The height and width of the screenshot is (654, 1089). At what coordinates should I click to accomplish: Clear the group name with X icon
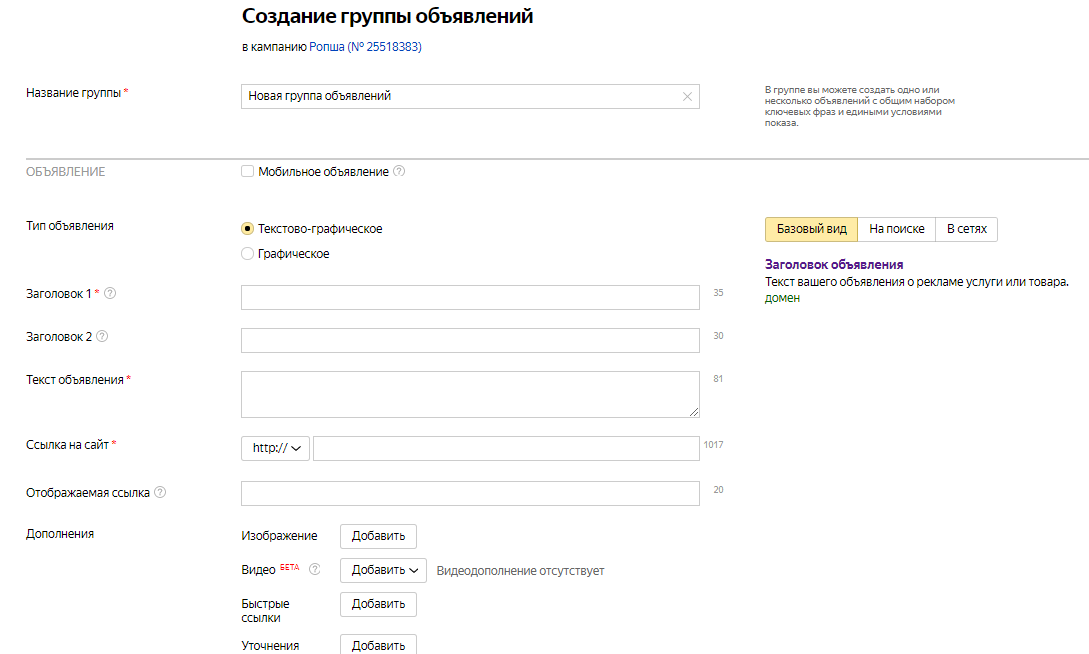(x=687, y=96)
